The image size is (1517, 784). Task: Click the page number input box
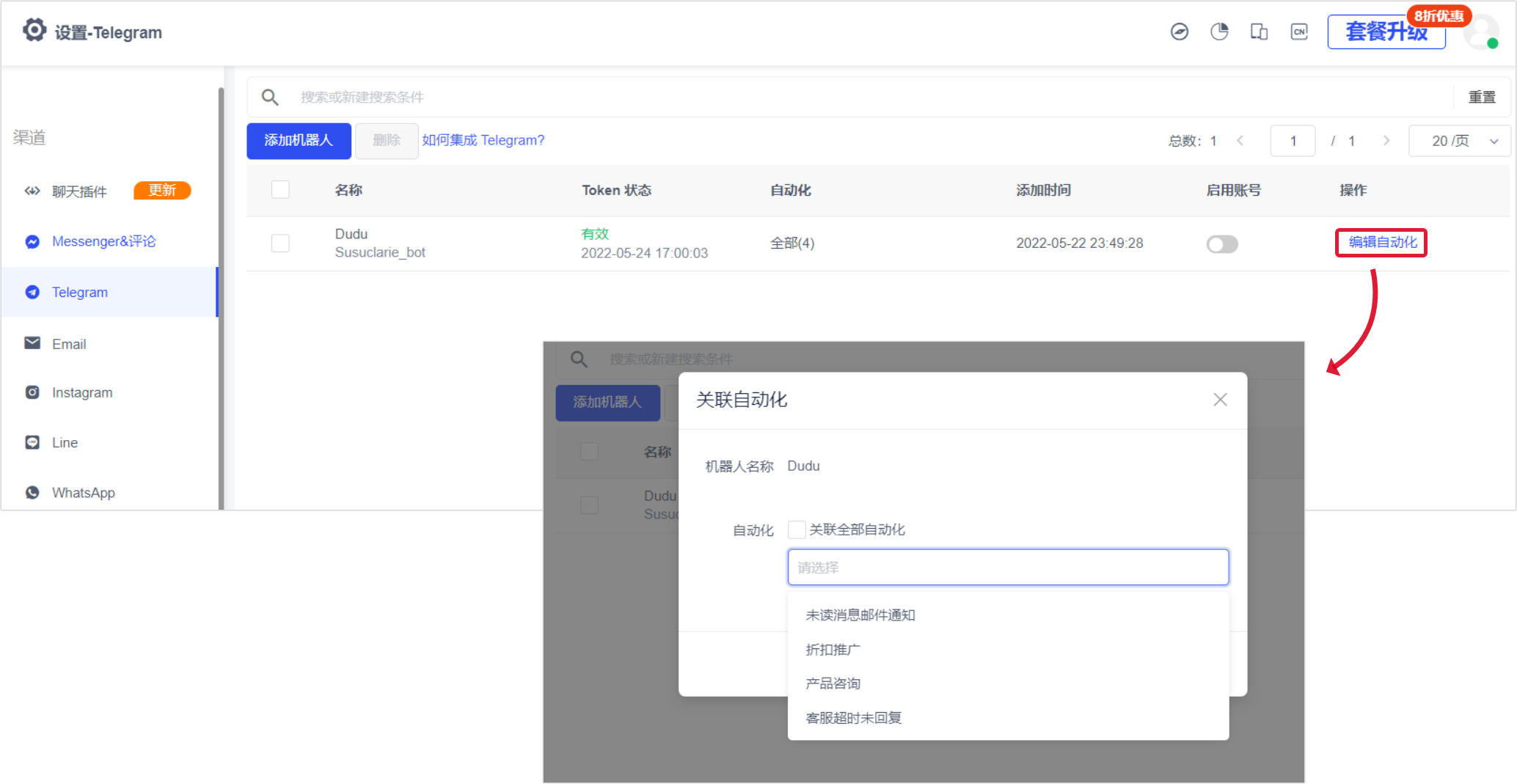point(1293,141)
